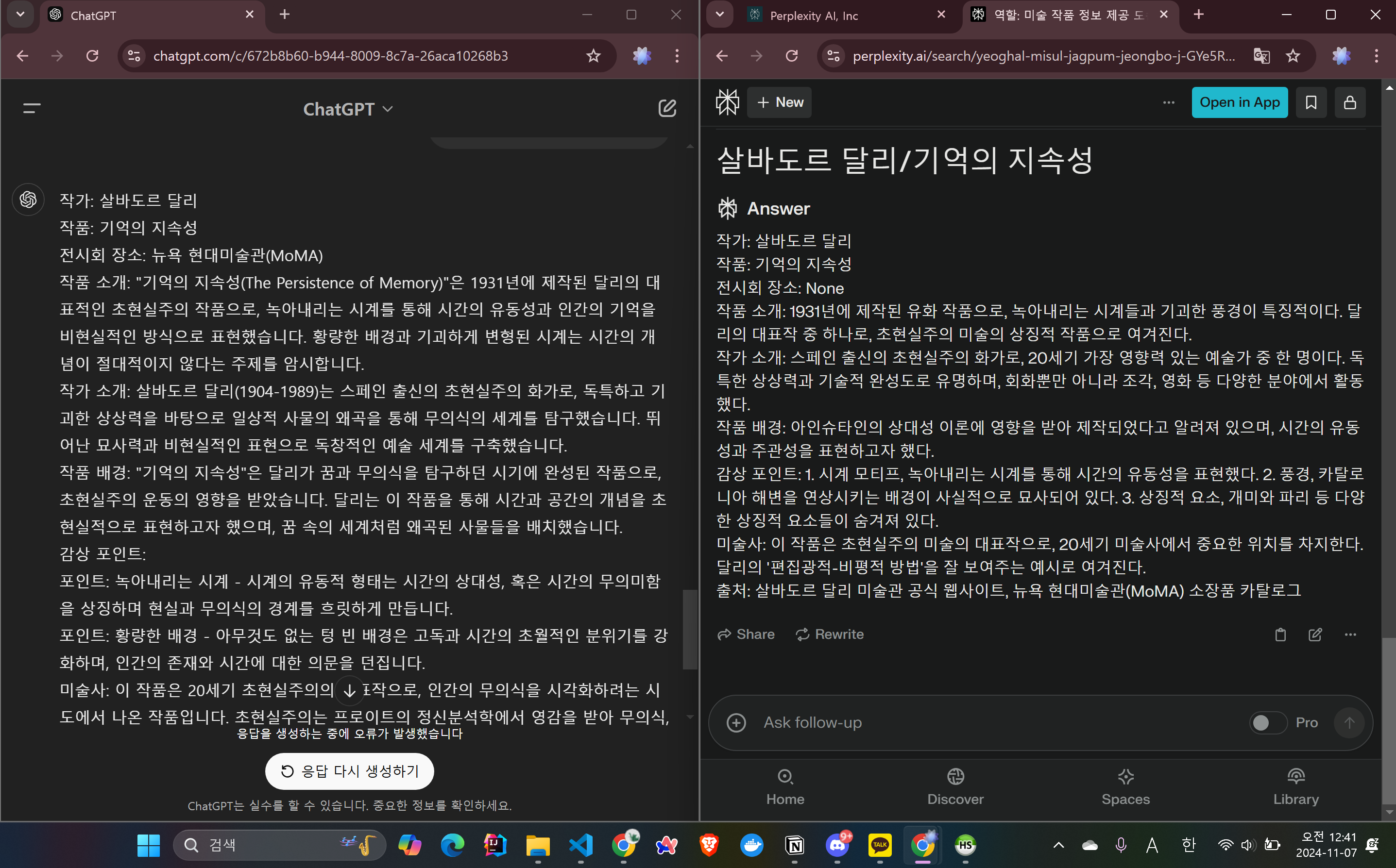Click ChatGPT new chat compose icon
Viewport: 1396px width, 868px height.
[x=667, y=109]
